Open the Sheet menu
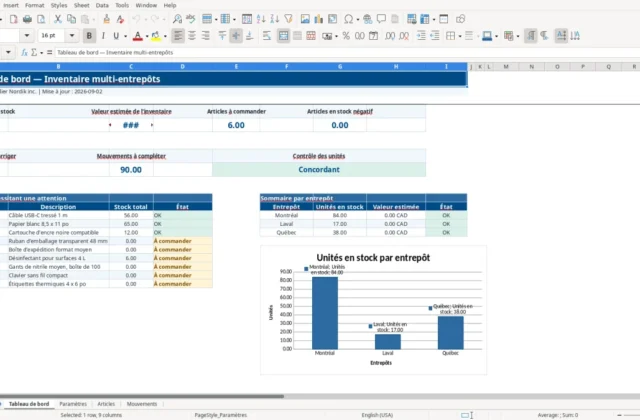640x420 pixels. point(82,5)
